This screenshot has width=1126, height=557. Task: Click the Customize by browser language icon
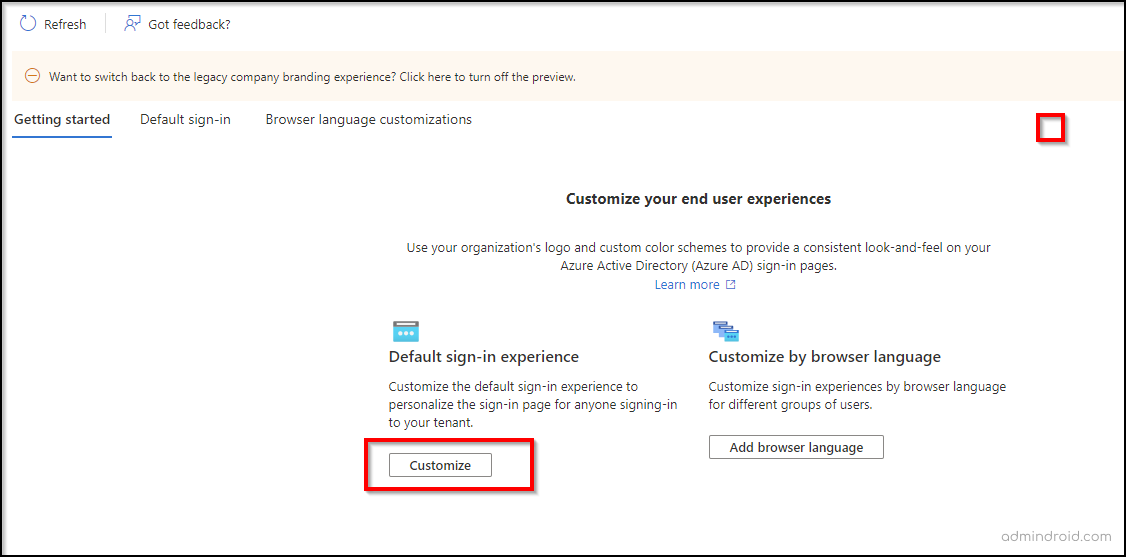point(725,331)
